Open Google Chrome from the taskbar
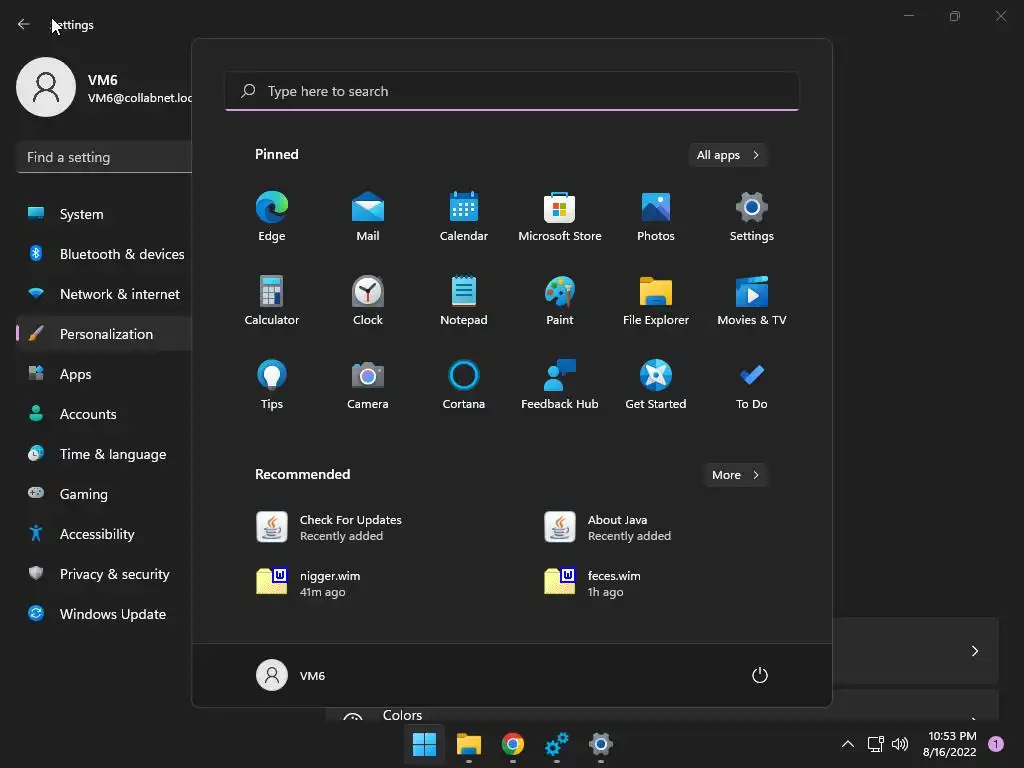The width and height of the screenshot is (1024, 768). click(x=513, y=744)
